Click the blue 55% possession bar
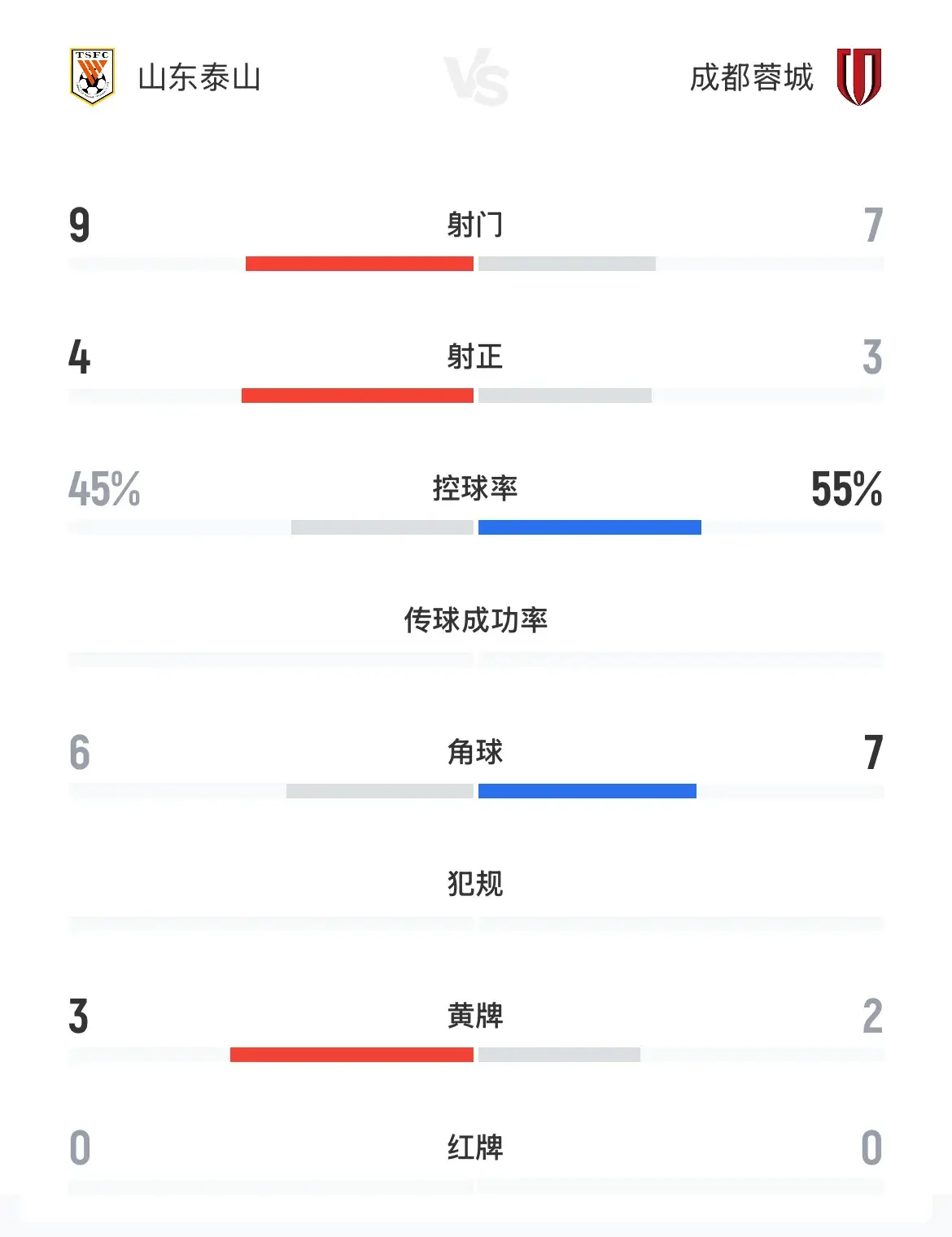 click(590, 527)
